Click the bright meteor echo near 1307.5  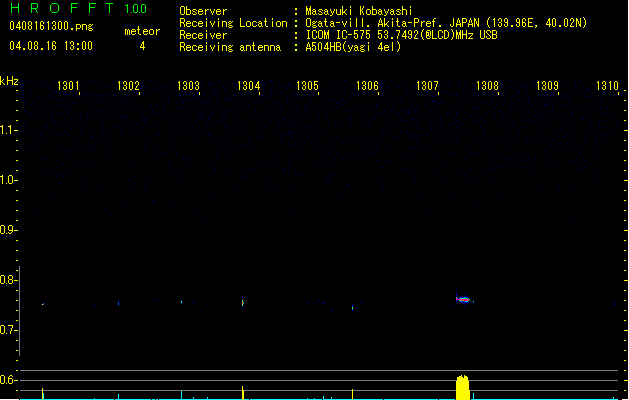tap(463, 299)
